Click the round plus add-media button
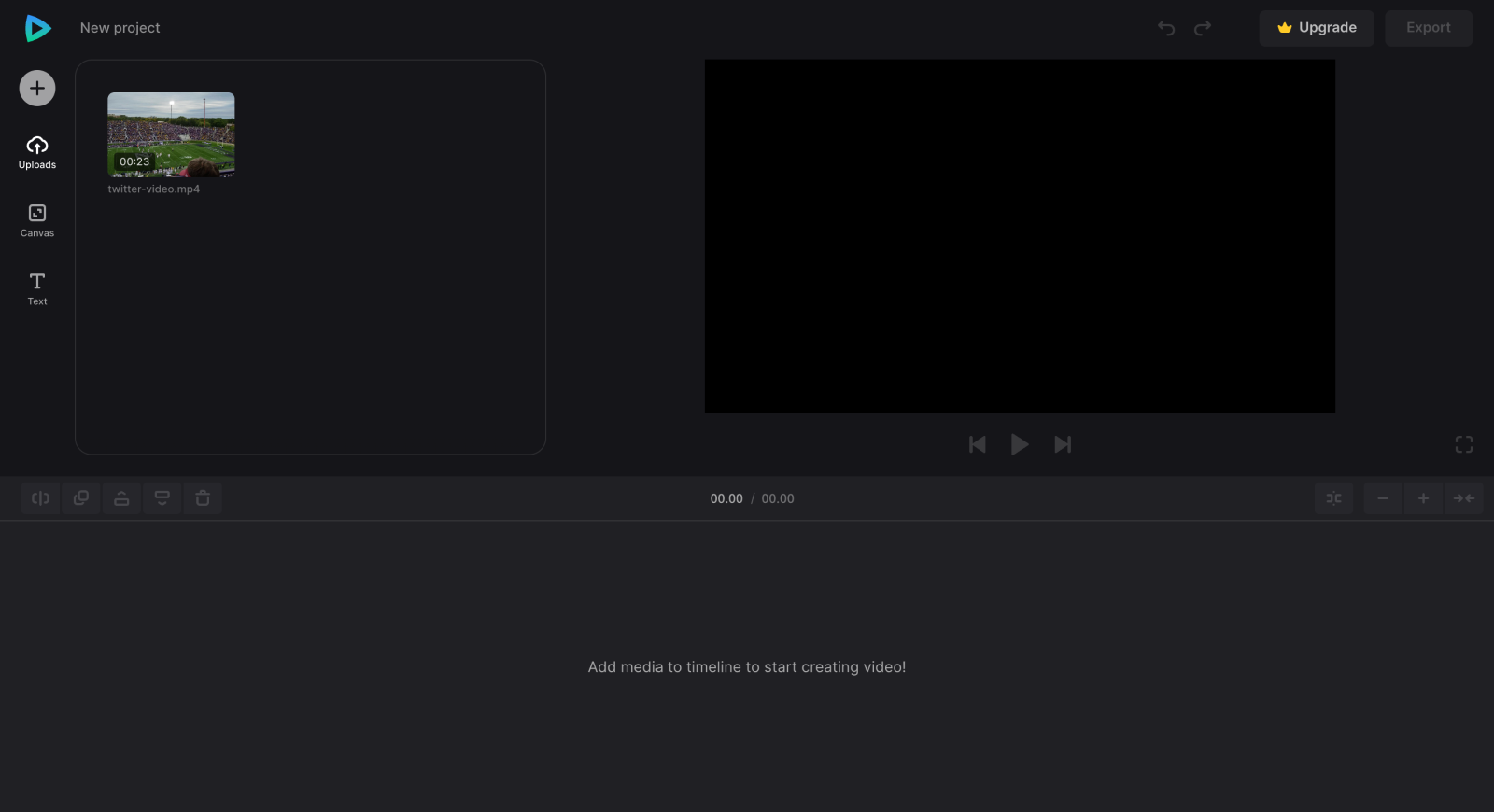Image resolution: width=1494 pixels, height=812 pixels. 37,89
